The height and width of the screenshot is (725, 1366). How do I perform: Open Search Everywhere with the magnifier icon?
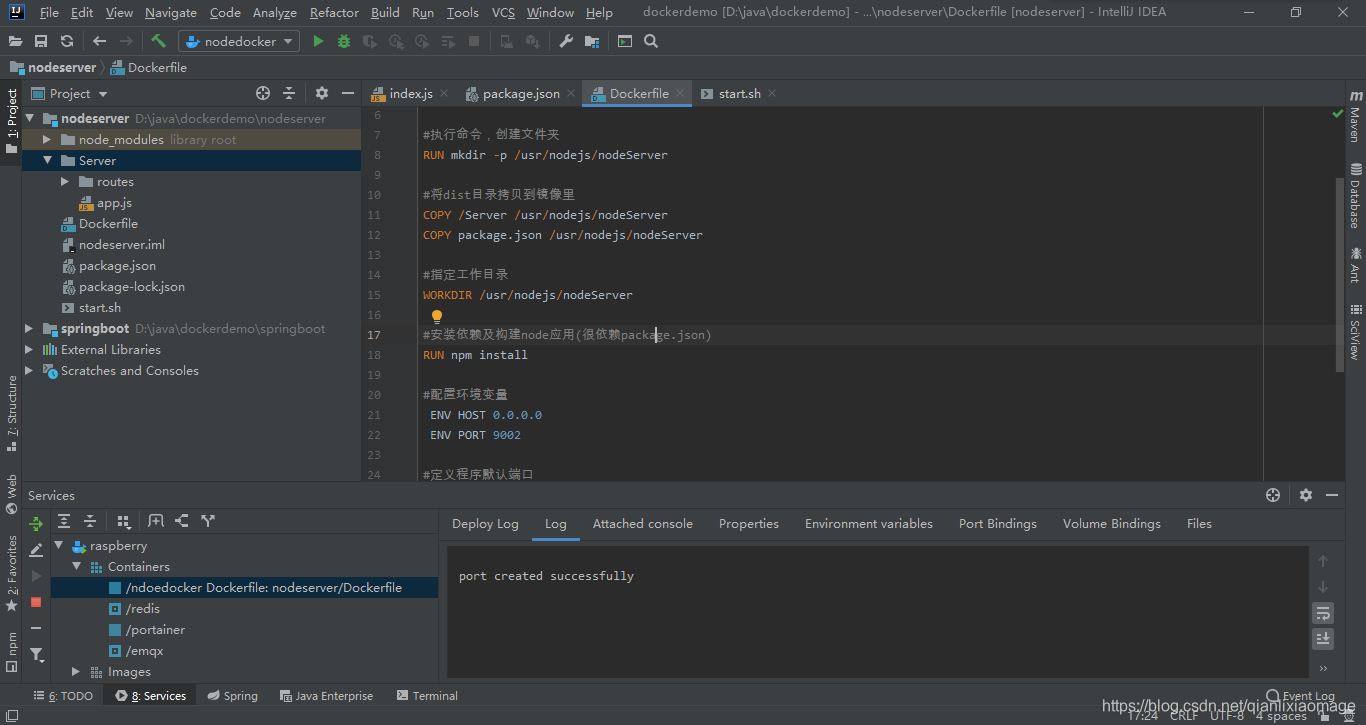651,41
